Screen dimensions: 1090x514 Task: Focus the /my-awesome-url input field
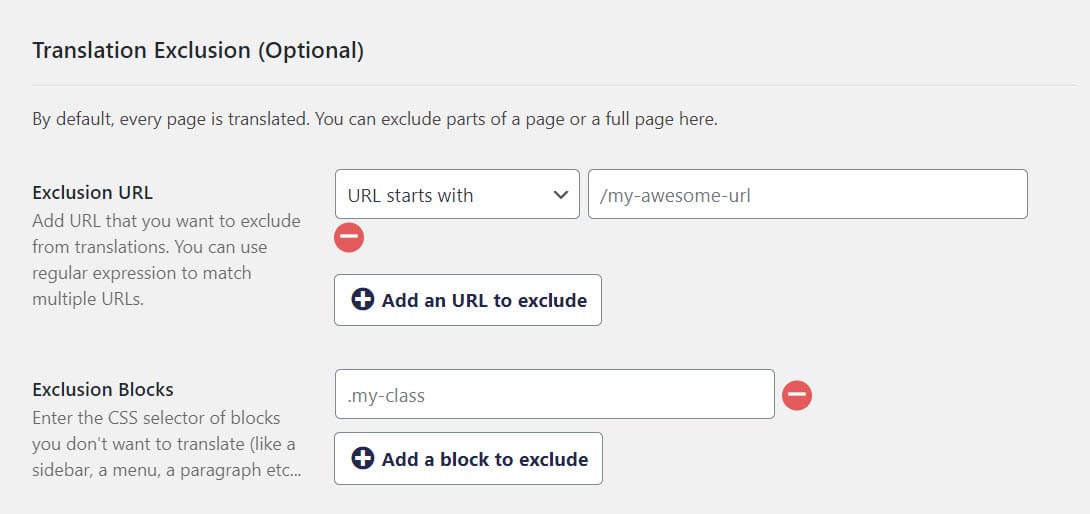(807, 195)
